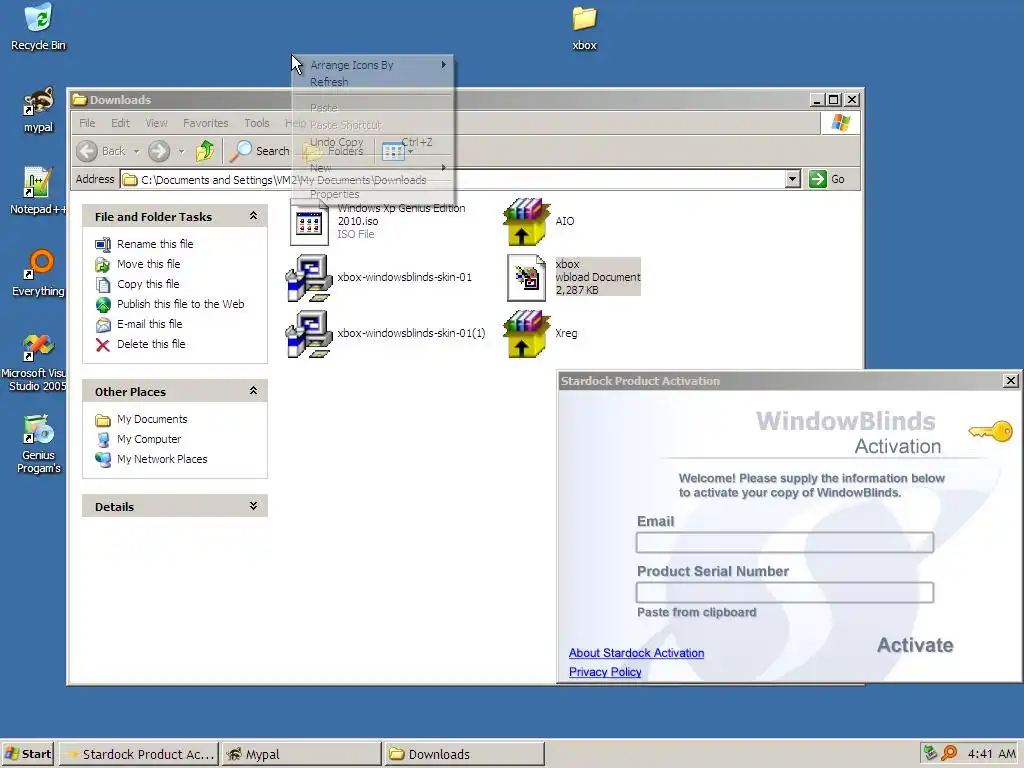Click the Windows Start button

pos(28,754)
